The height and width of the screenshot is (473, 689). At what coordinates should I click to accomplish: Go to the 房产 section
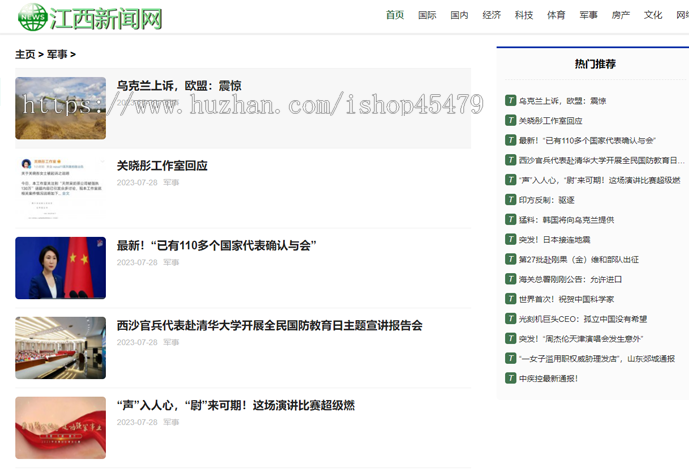(x=620, y=15)
